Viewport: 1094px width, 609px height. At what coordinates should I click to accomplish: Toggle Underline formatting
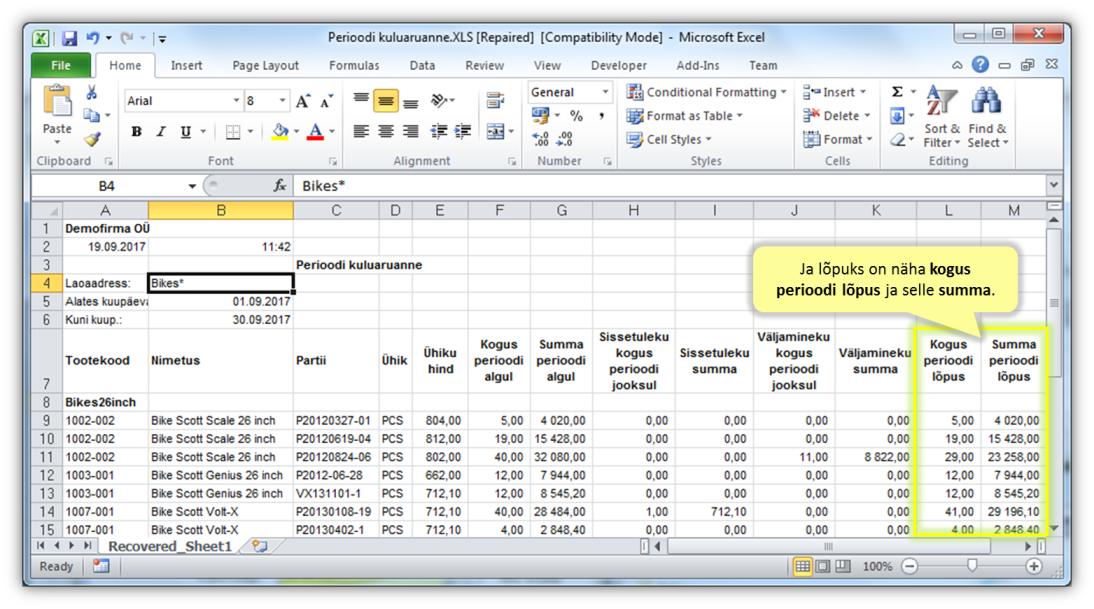186,131
